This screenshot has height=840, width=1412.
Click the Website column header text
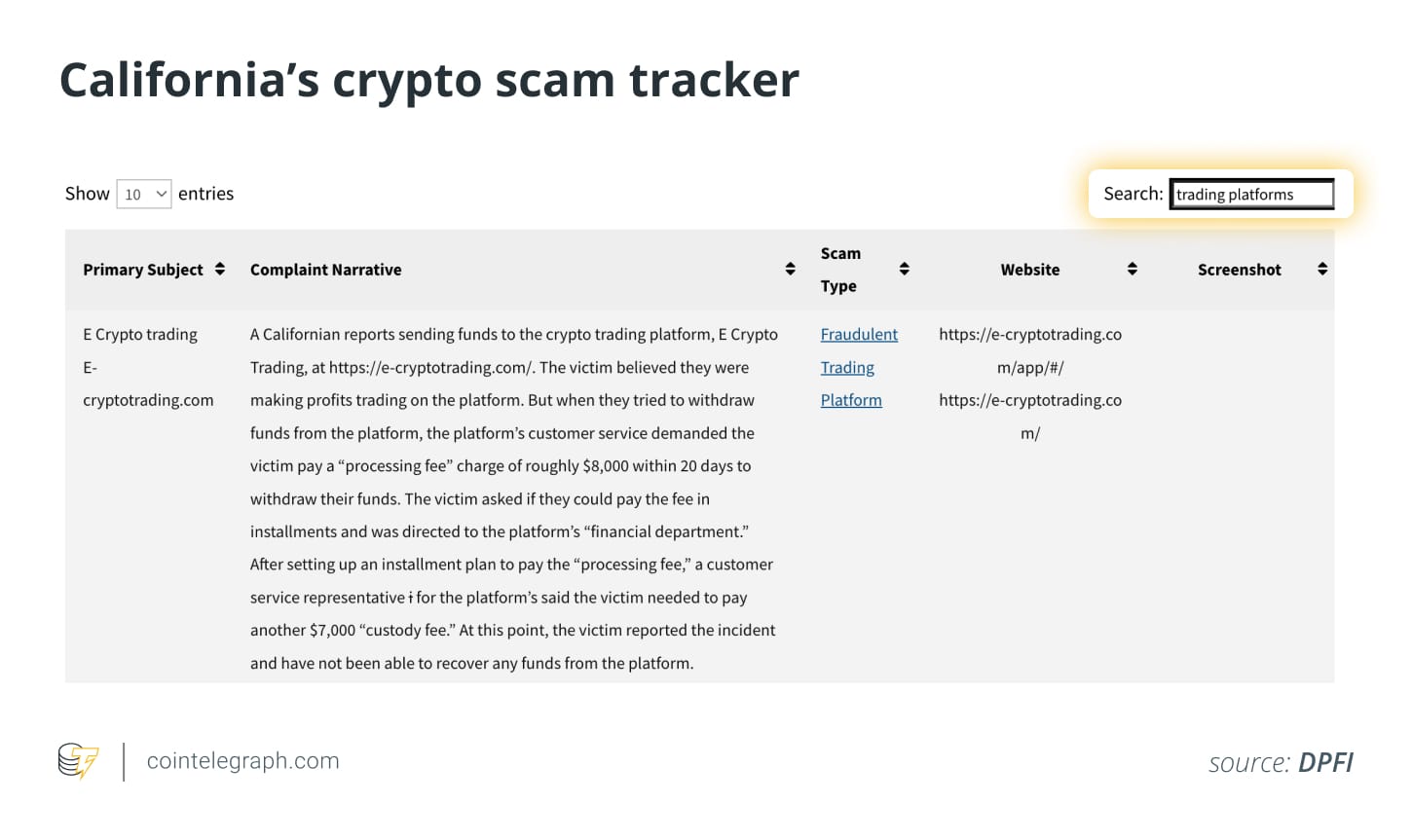coord(1029,270)
